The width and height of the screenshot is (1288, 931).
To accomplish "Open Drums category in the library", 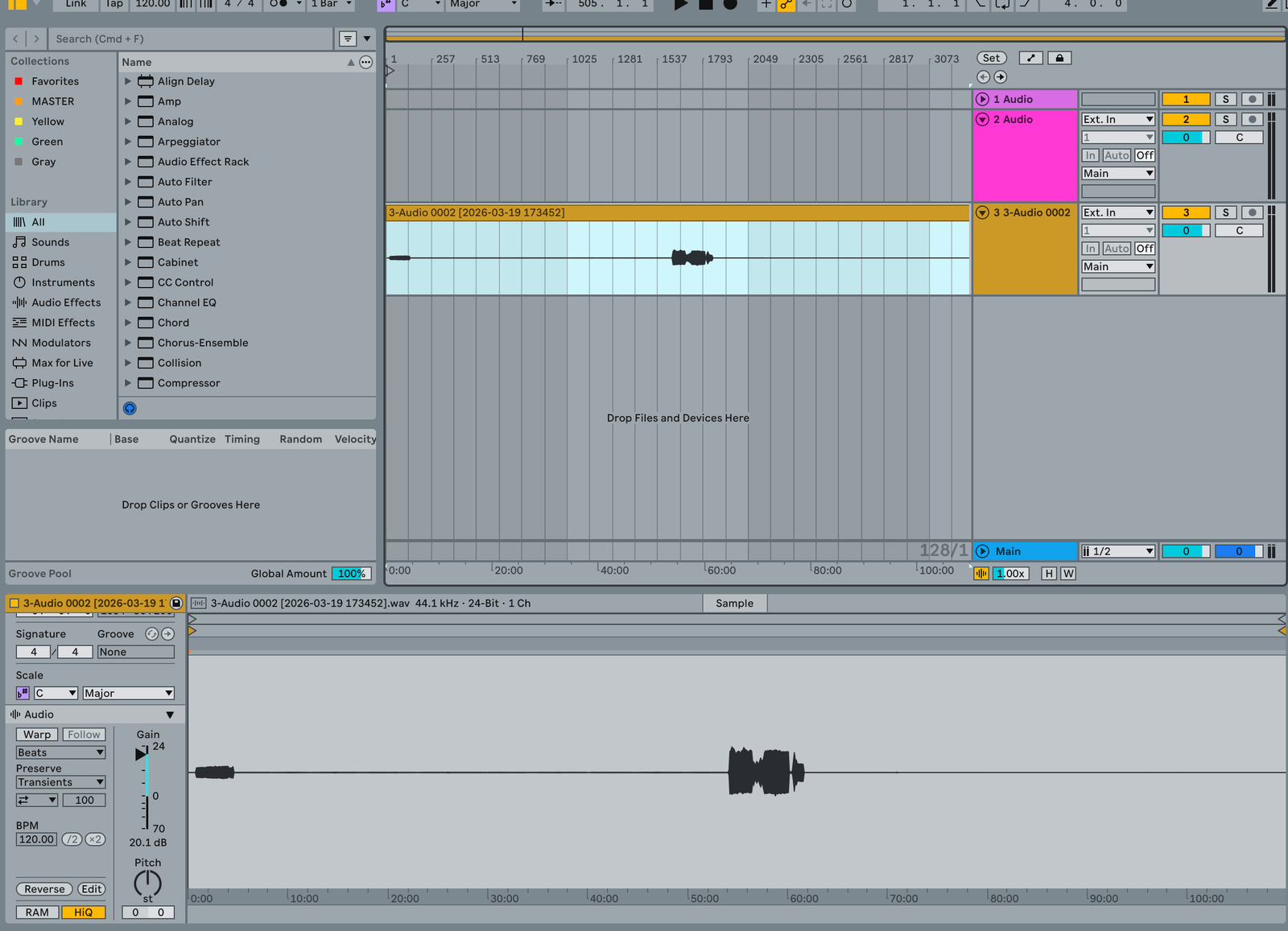I will [x=48, y=262].
